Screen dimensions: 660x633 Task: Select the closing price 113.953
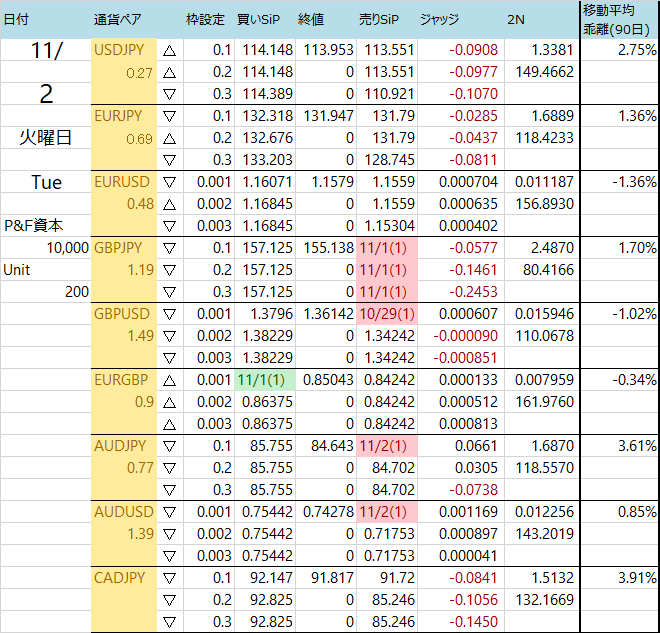pos(328,50)
